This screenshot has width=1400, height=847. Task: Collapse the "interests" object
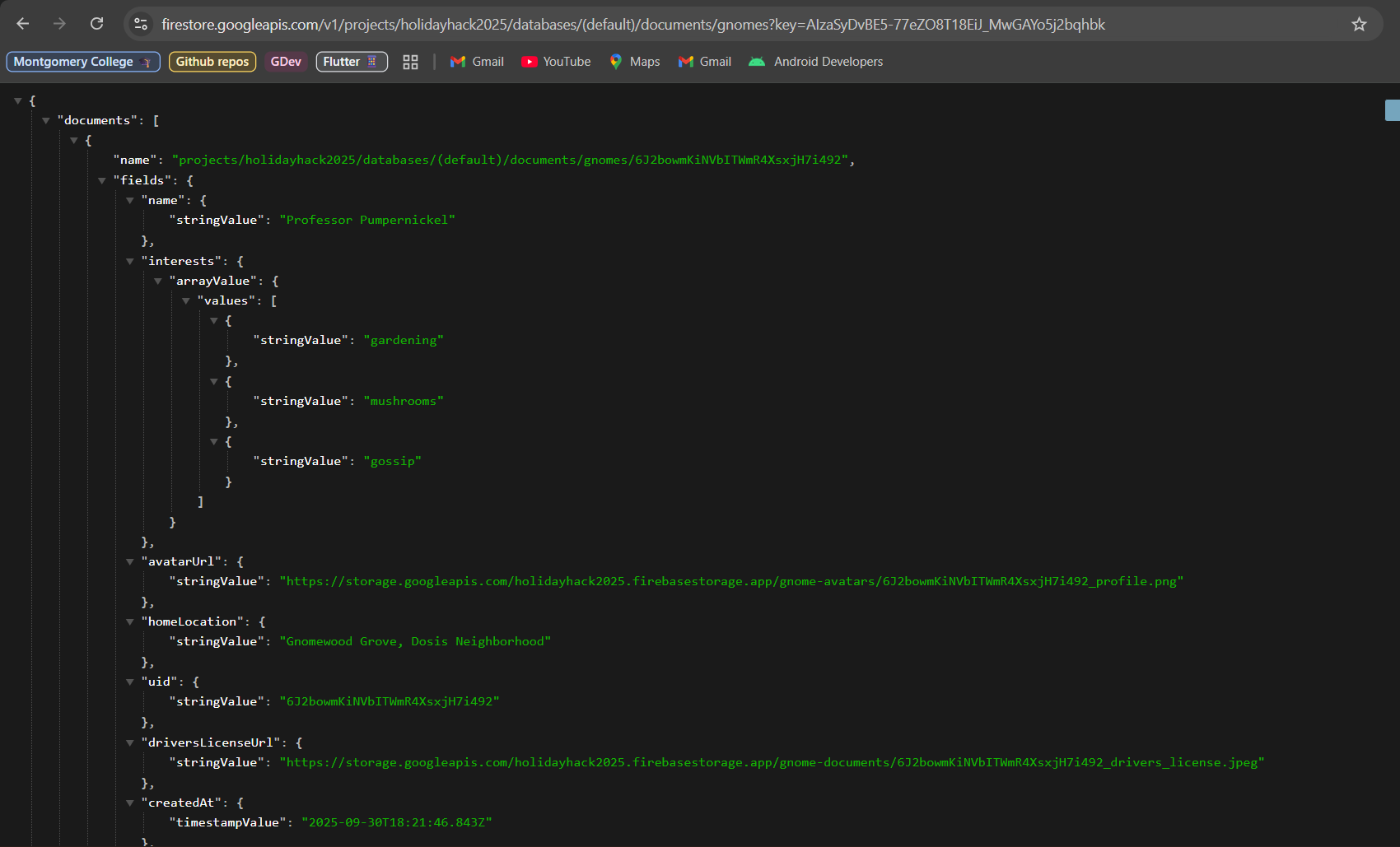click(x=130, y=261)
